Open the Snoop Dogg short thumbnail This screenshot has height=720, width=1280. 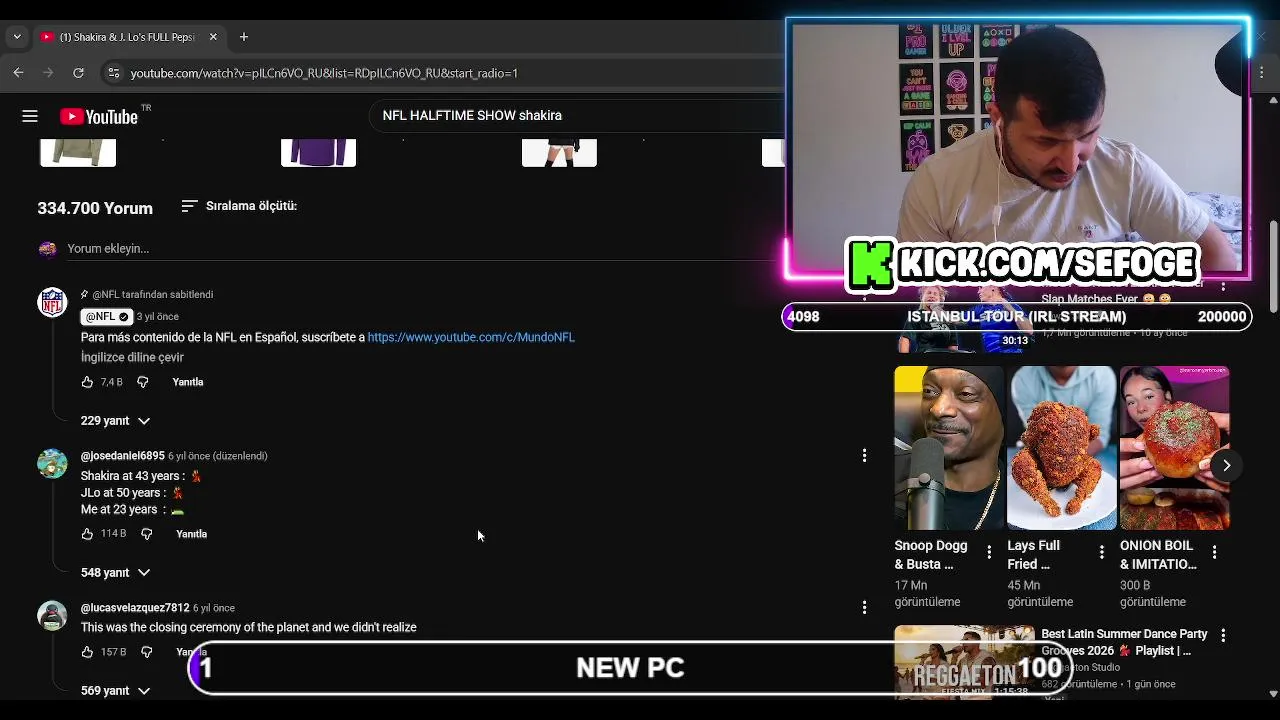(x=949, y=448)
